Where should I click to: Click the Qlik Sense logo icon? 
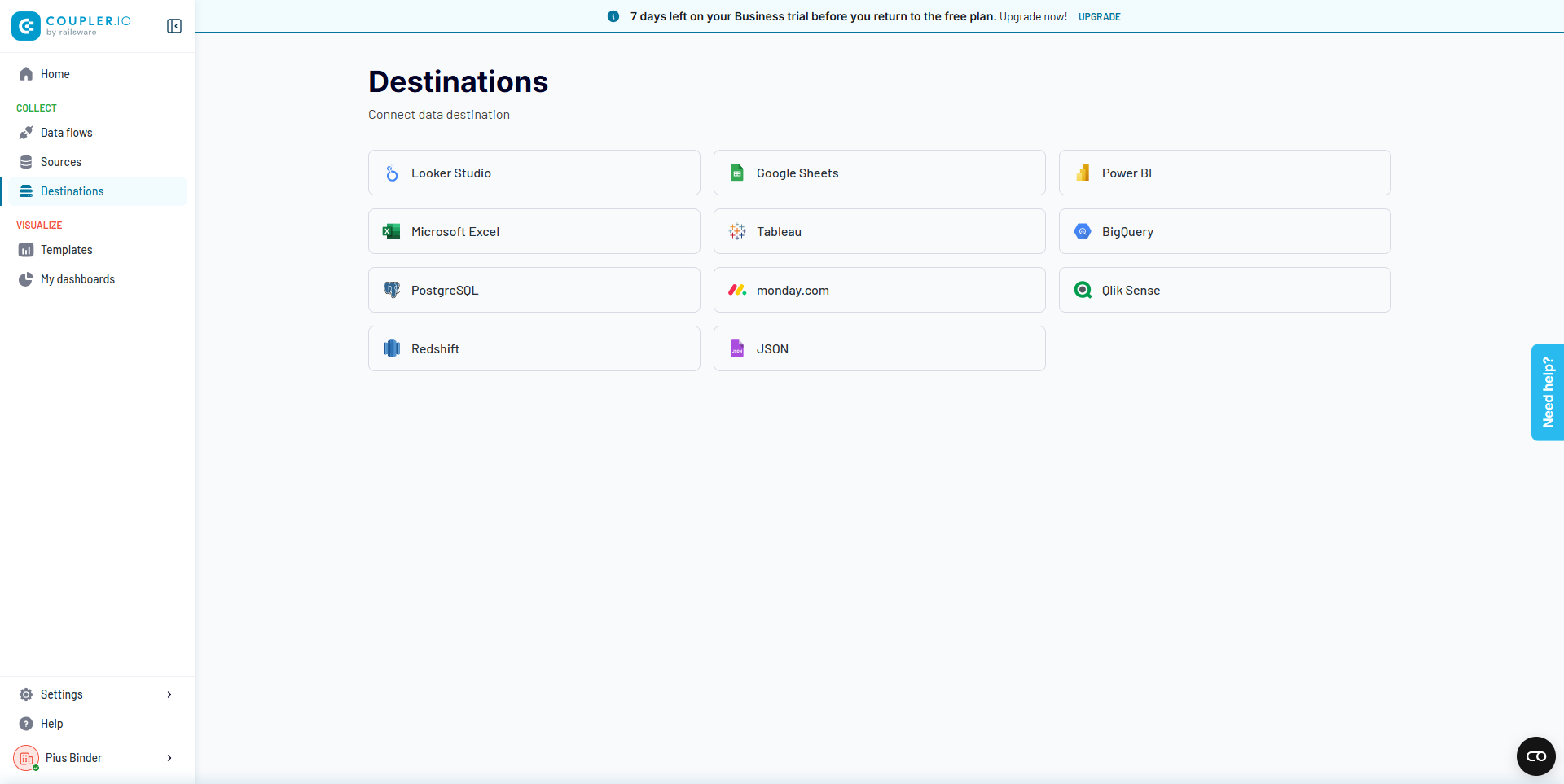(x=1083, y=290)
